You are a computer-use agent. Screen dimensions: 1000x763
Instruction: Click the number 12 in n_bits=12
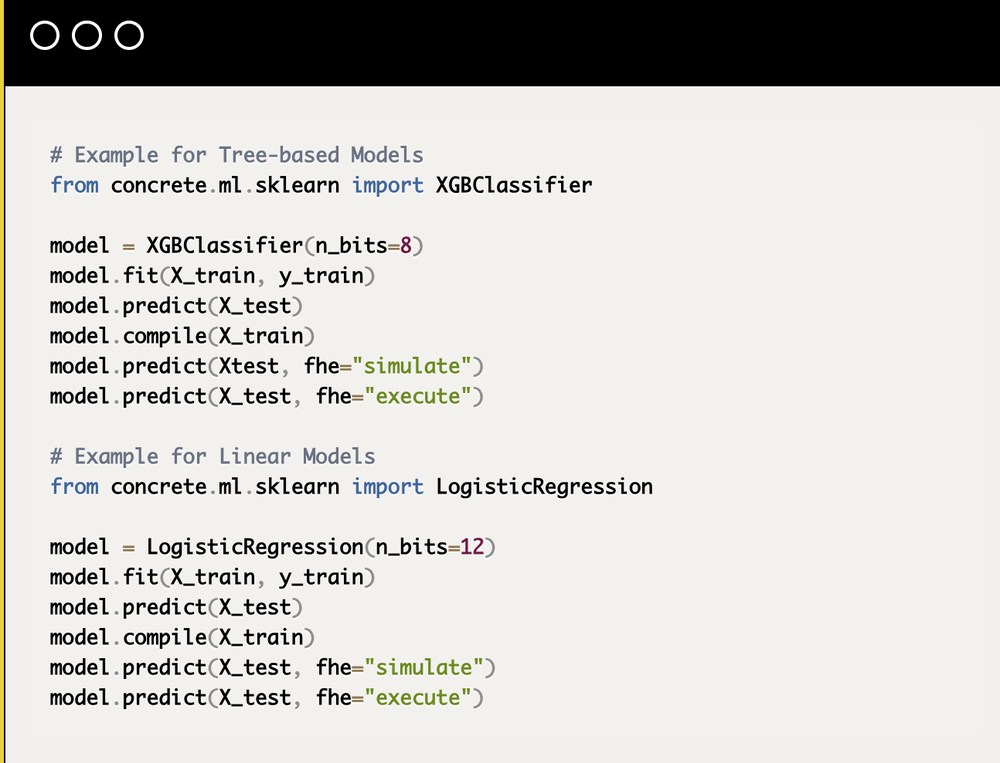[x=472, y=547]
